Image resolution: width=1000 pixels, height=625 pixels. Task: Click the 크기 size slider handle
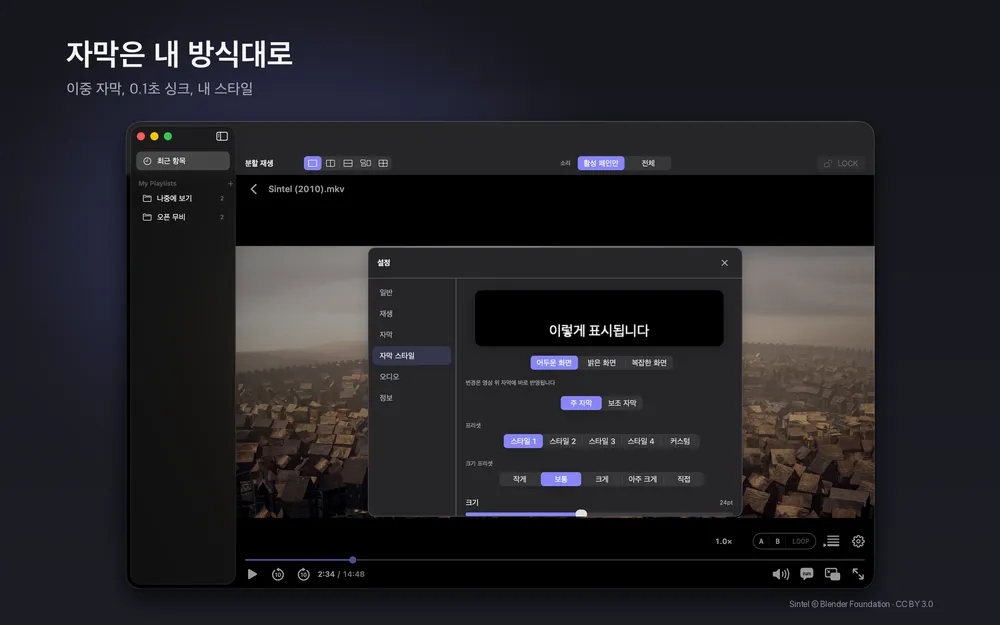pos(581,513)
